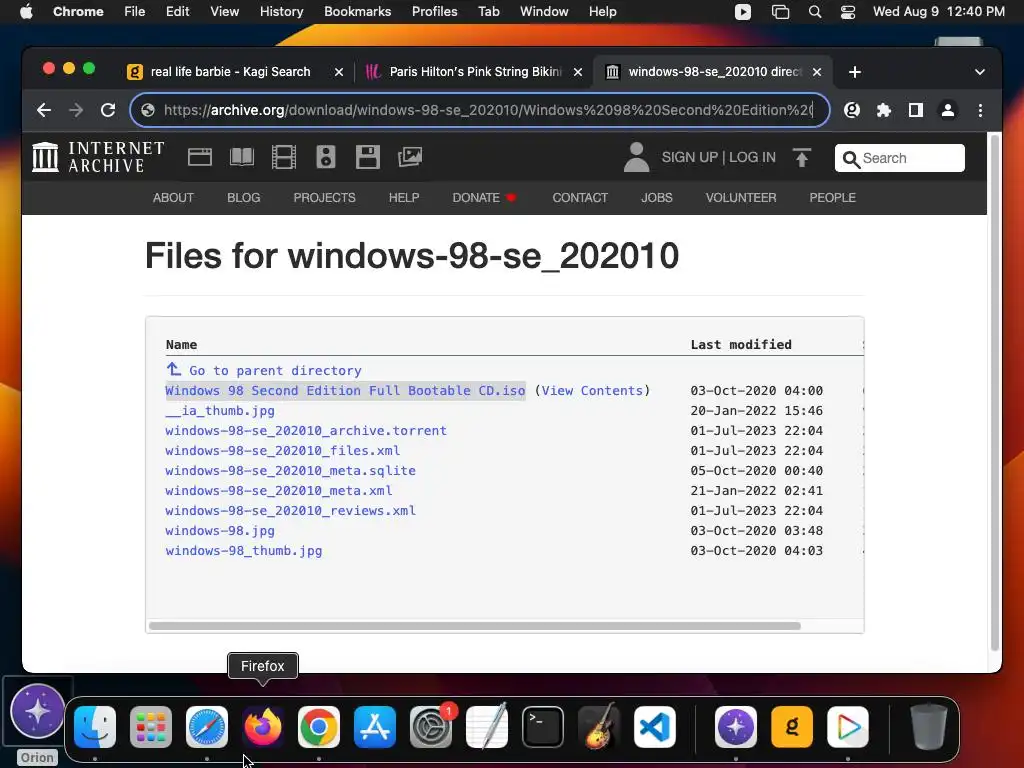Open Finder in the Dock
1024x768 pixels.
click(95, 727)
